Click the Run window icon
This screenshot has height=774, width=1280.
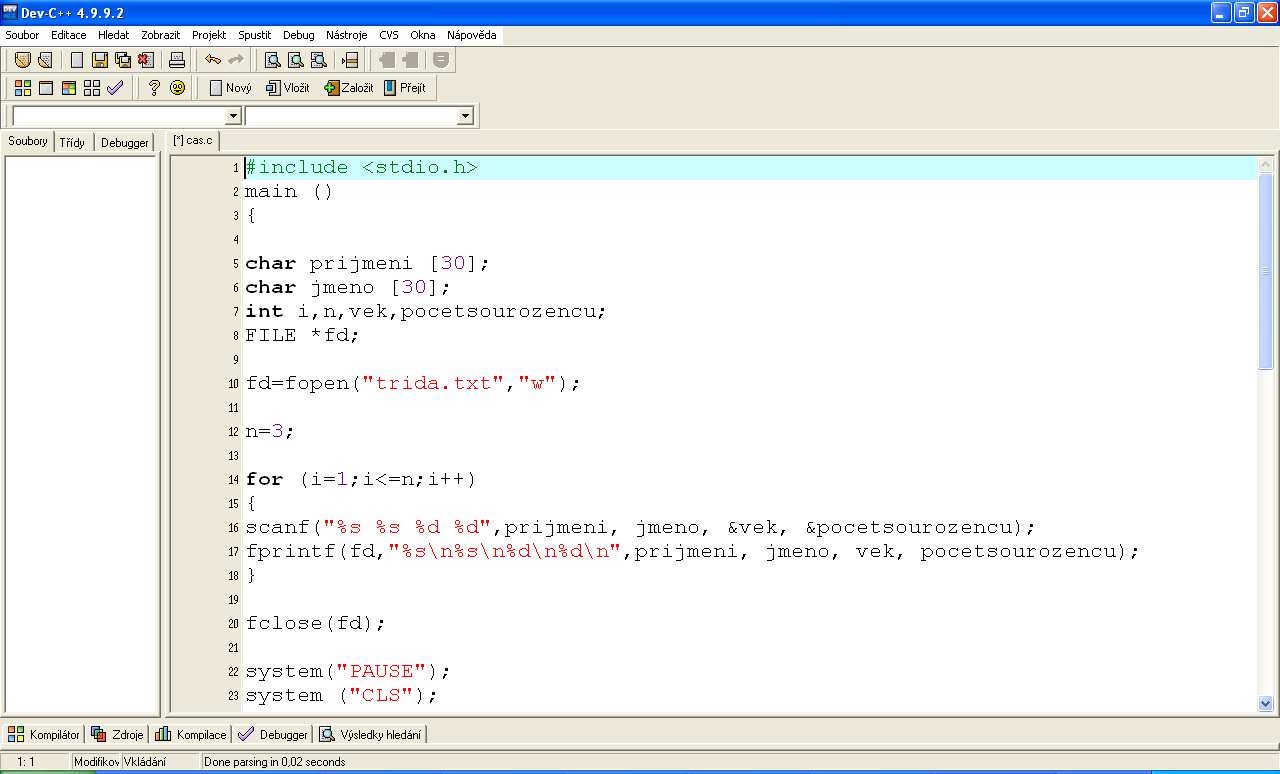tap(45, 88)
